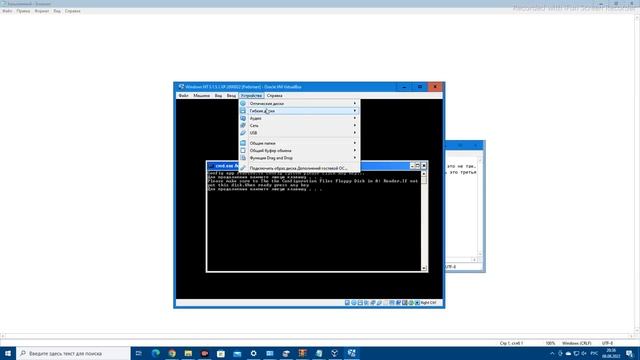Click the cmd.exe scrollbar up arrow
The width and height of the screenshot is (640, 360).
(424, 173)
